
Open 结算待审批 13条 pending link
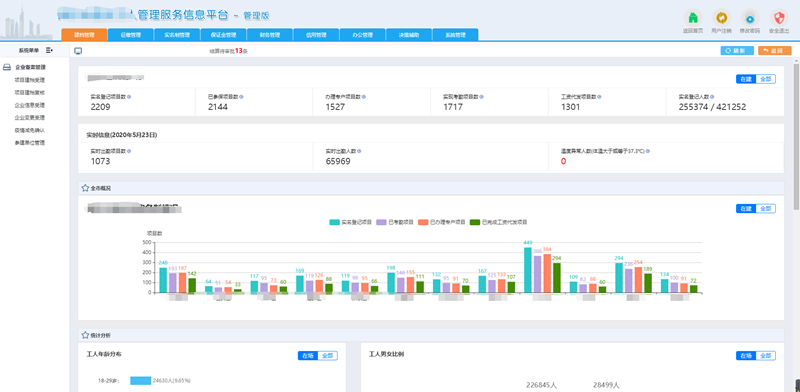[x=229, y=51]
